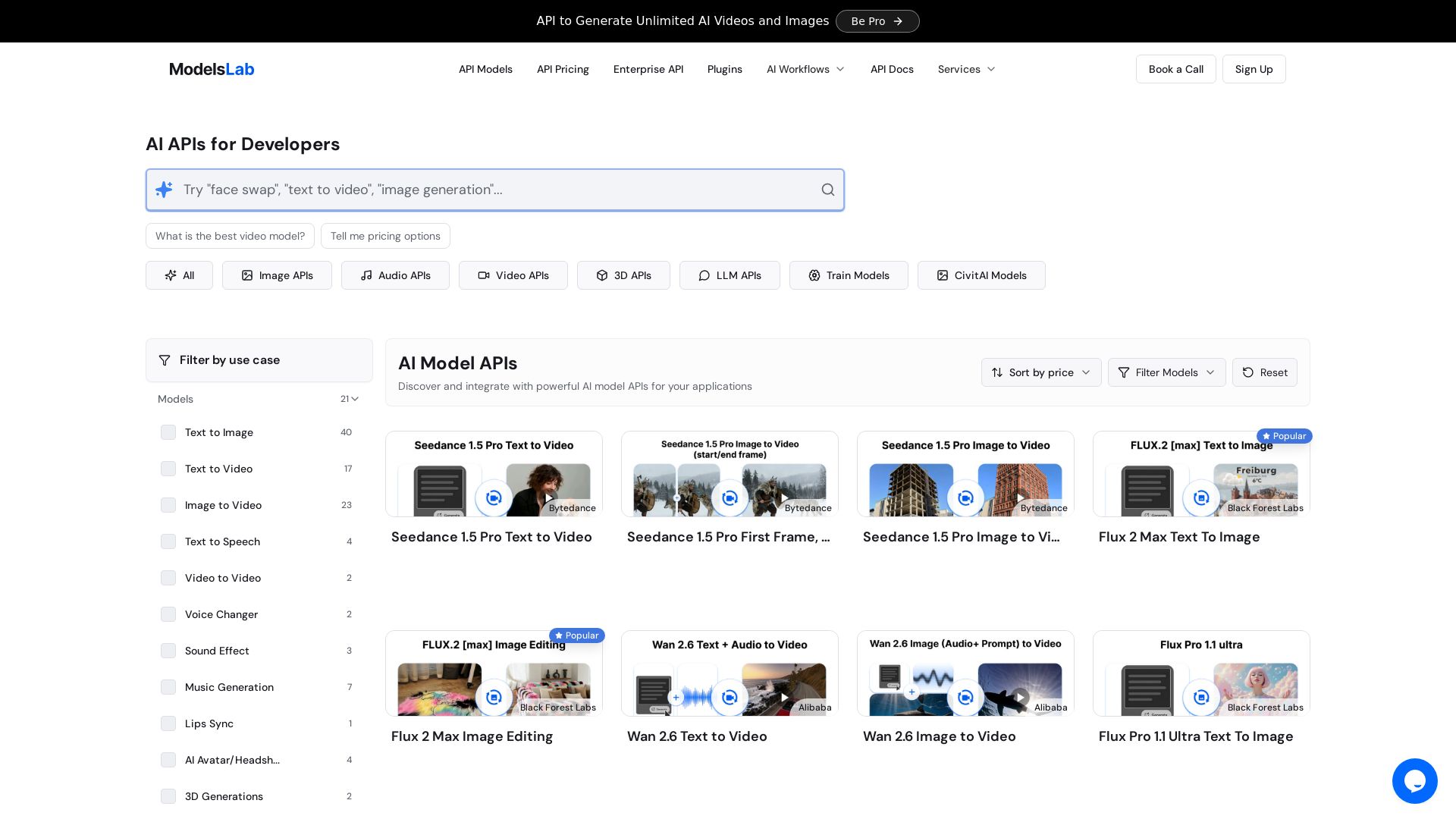The height and width of the screenshot is (819, 1456).
Task: Collapse the Models filter section chevron
Action: pyautogui.click(x=354, y=399)
